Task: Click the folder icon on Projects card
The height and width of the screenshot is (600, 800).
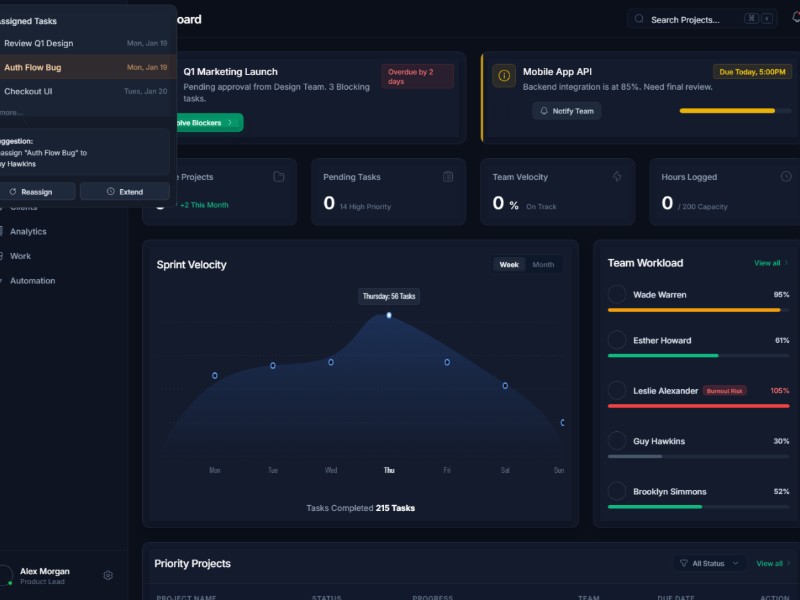Action: click(279, 177)
